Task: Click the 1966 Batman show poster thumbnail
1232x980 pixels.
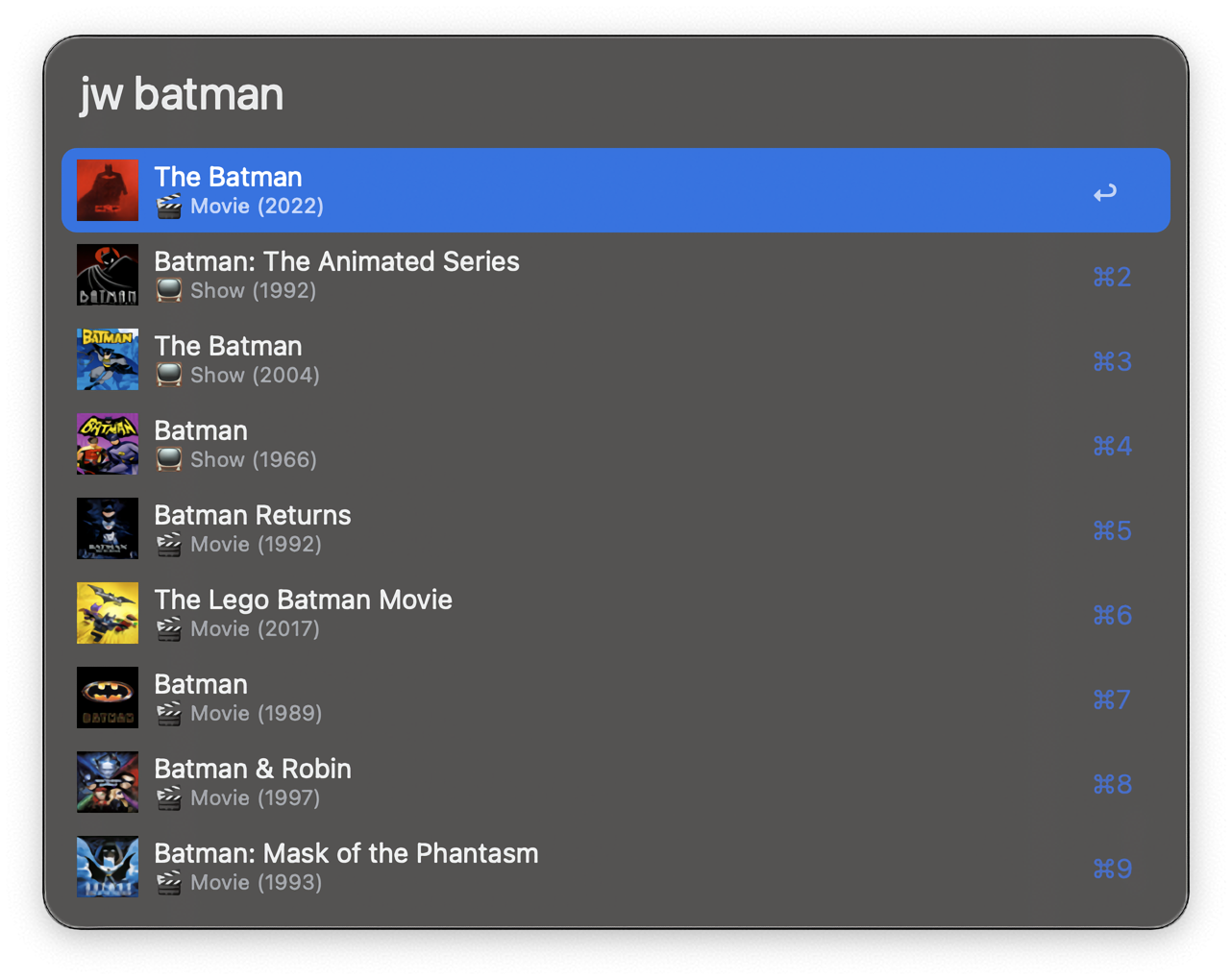Action: (x=108, y=444)
